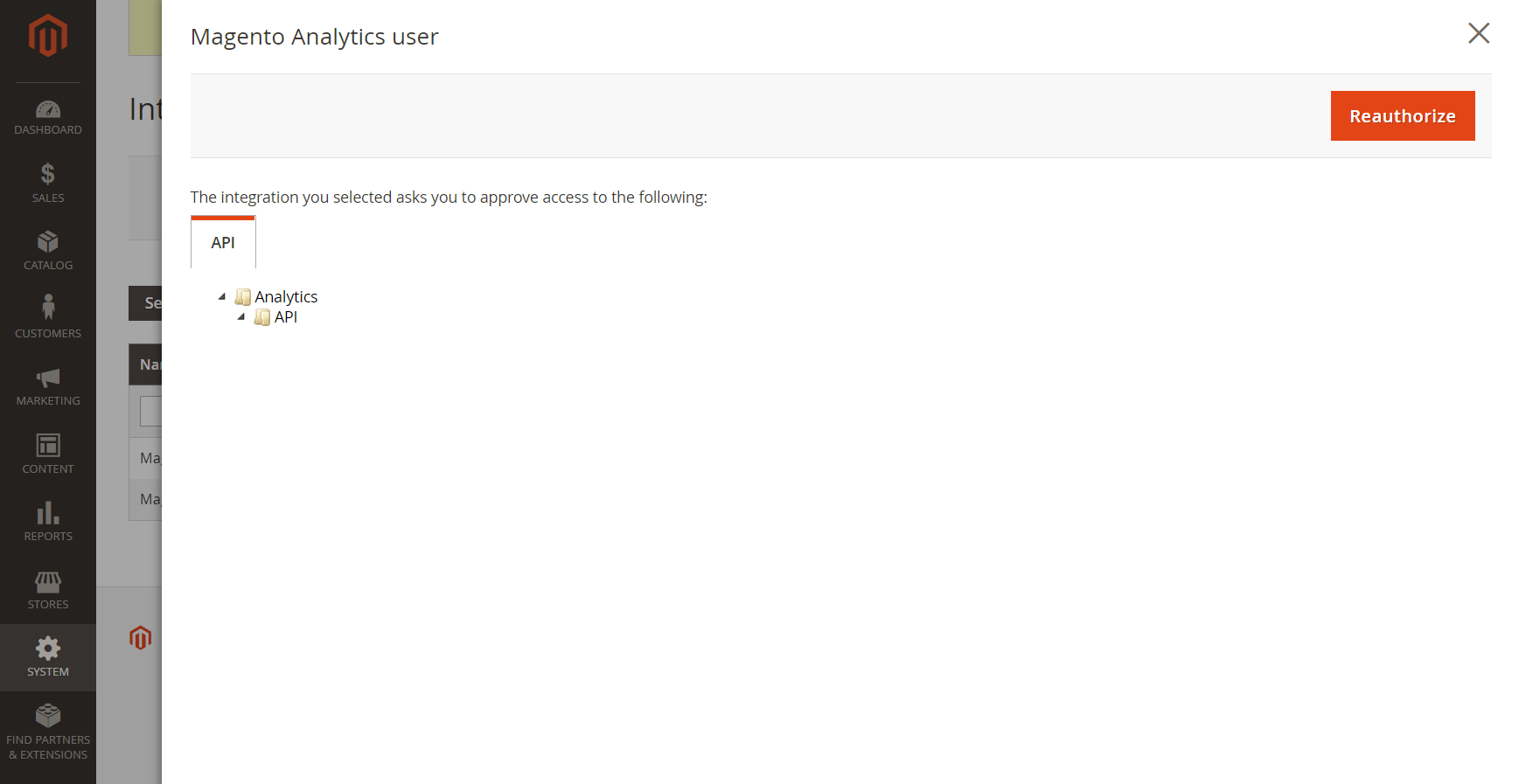
Task: Open the Dashboard menu
Action: 48,117
